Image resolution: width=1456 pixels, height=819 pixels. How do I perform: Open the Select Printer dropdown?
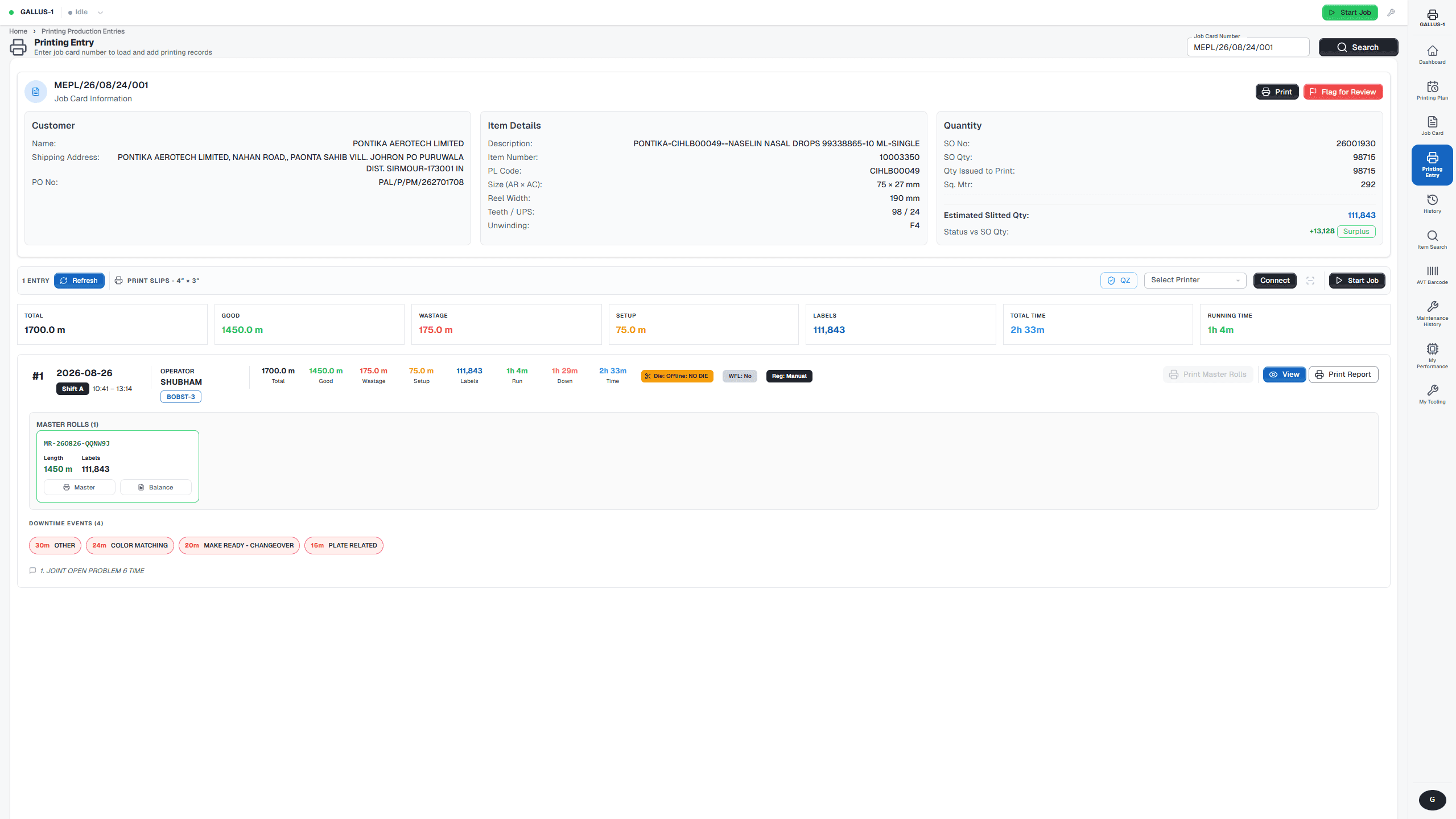click(x=1195, y=280)
